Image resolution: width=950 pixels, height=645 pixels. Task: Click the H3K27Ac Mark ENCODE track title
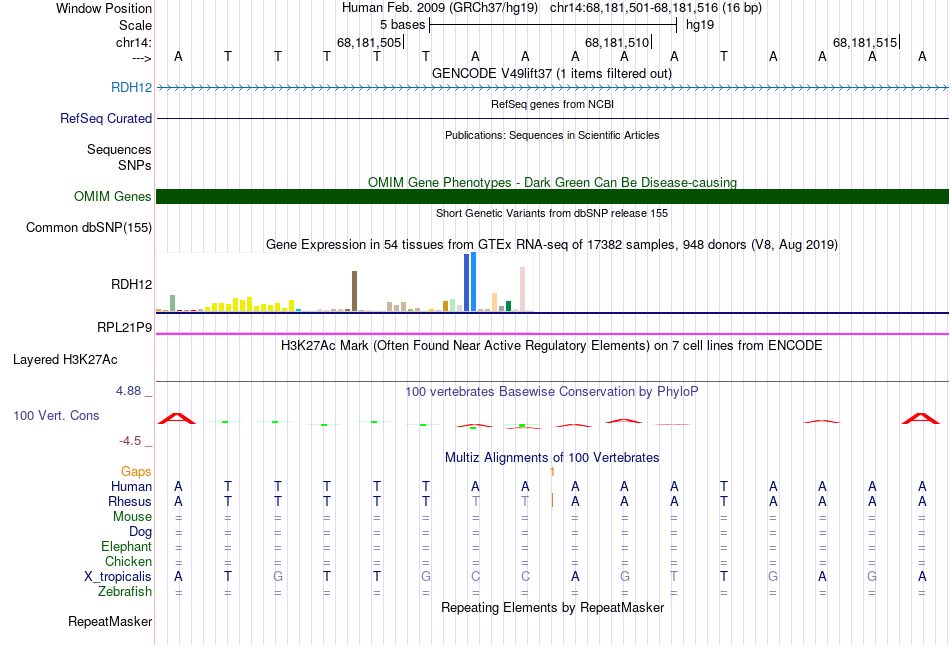552,346
